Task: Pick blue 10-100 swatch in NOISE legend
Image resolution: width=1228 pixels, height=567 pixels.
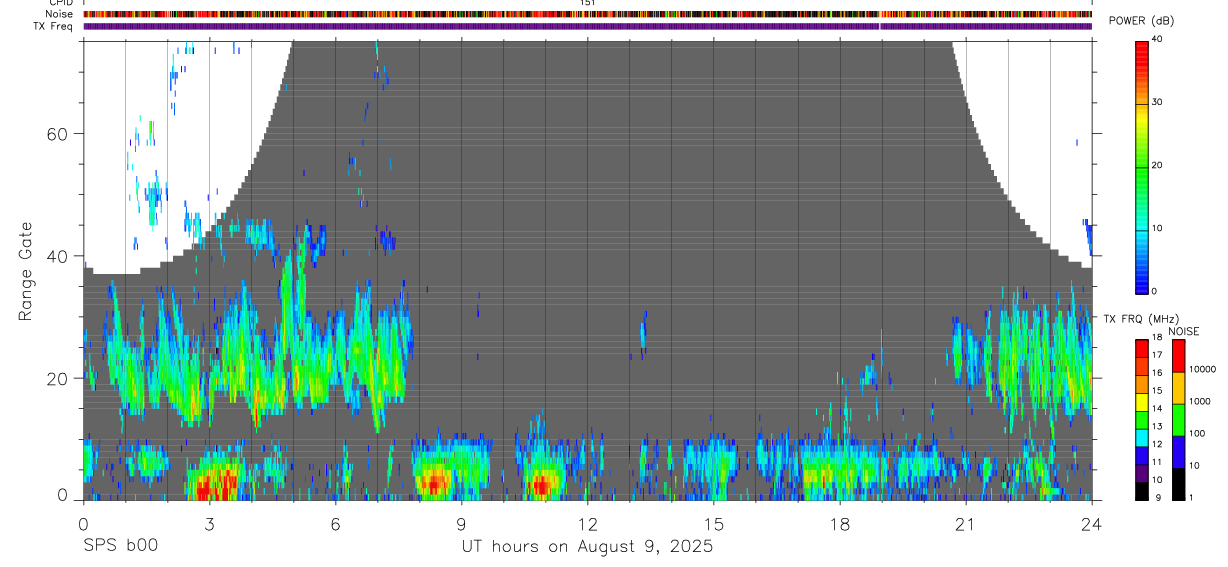Action: [x=1178, y=451]
